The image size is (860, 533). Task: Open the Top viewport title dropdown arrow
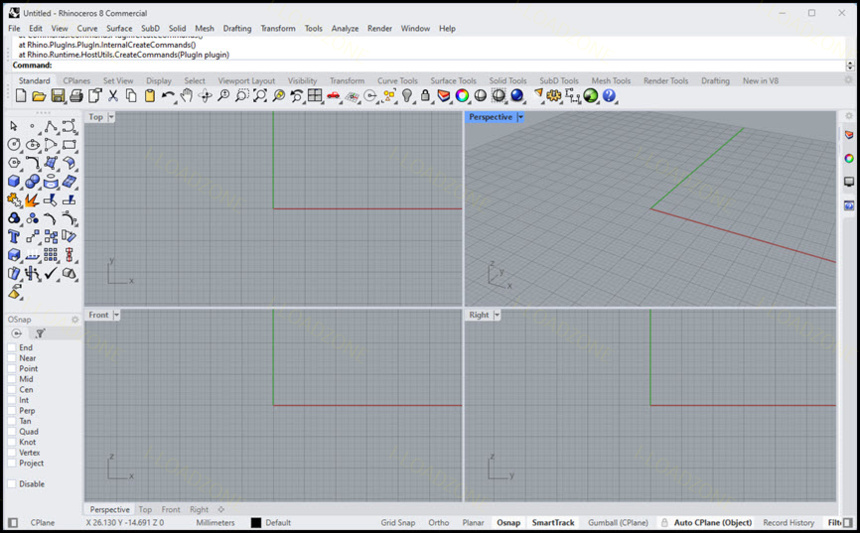click(x=111, y=117)
